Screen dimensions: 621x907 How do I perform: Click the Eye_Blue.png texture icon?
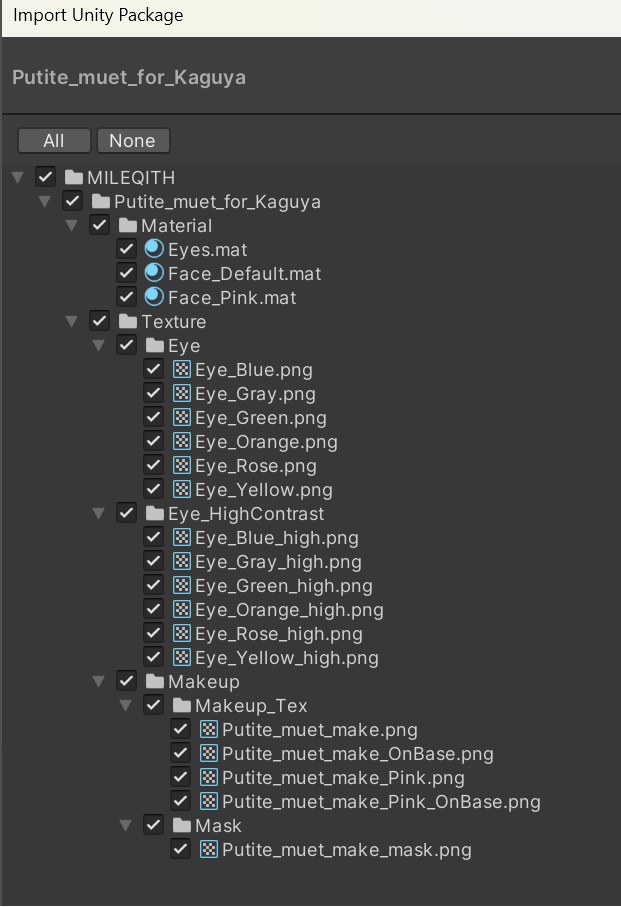[182, 370]
